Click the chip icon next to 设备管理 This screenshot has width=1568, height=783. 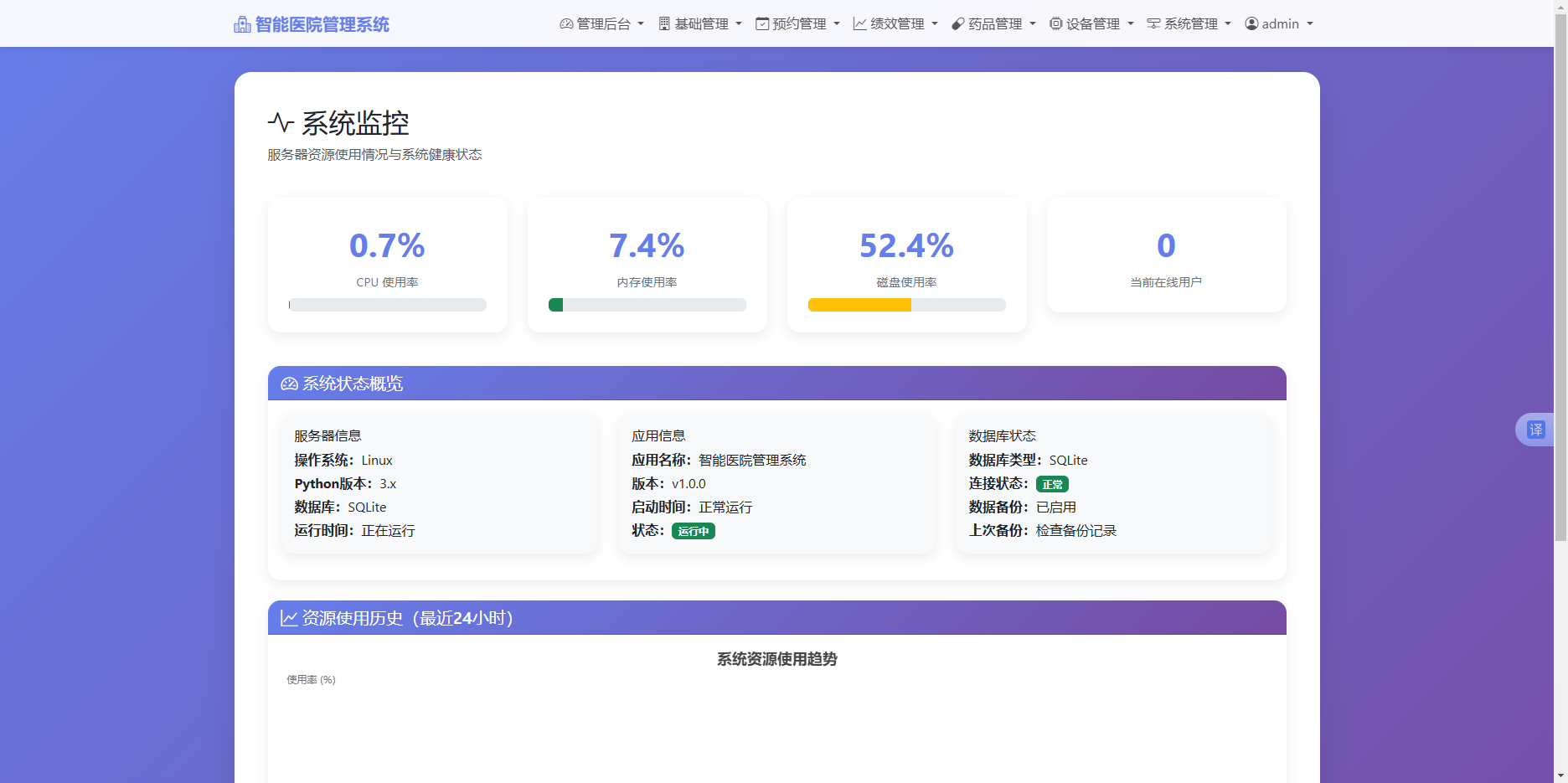[x=1055, y=23]
